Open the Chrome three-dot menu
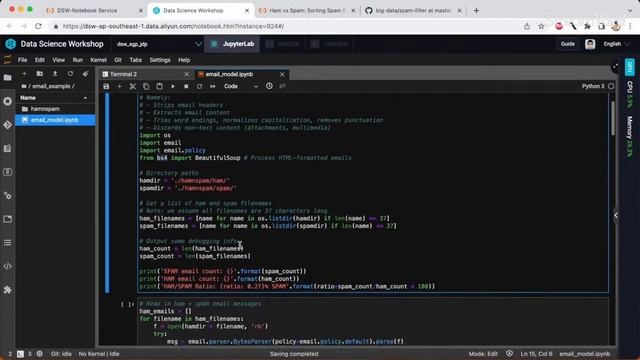 pos(630,27)
